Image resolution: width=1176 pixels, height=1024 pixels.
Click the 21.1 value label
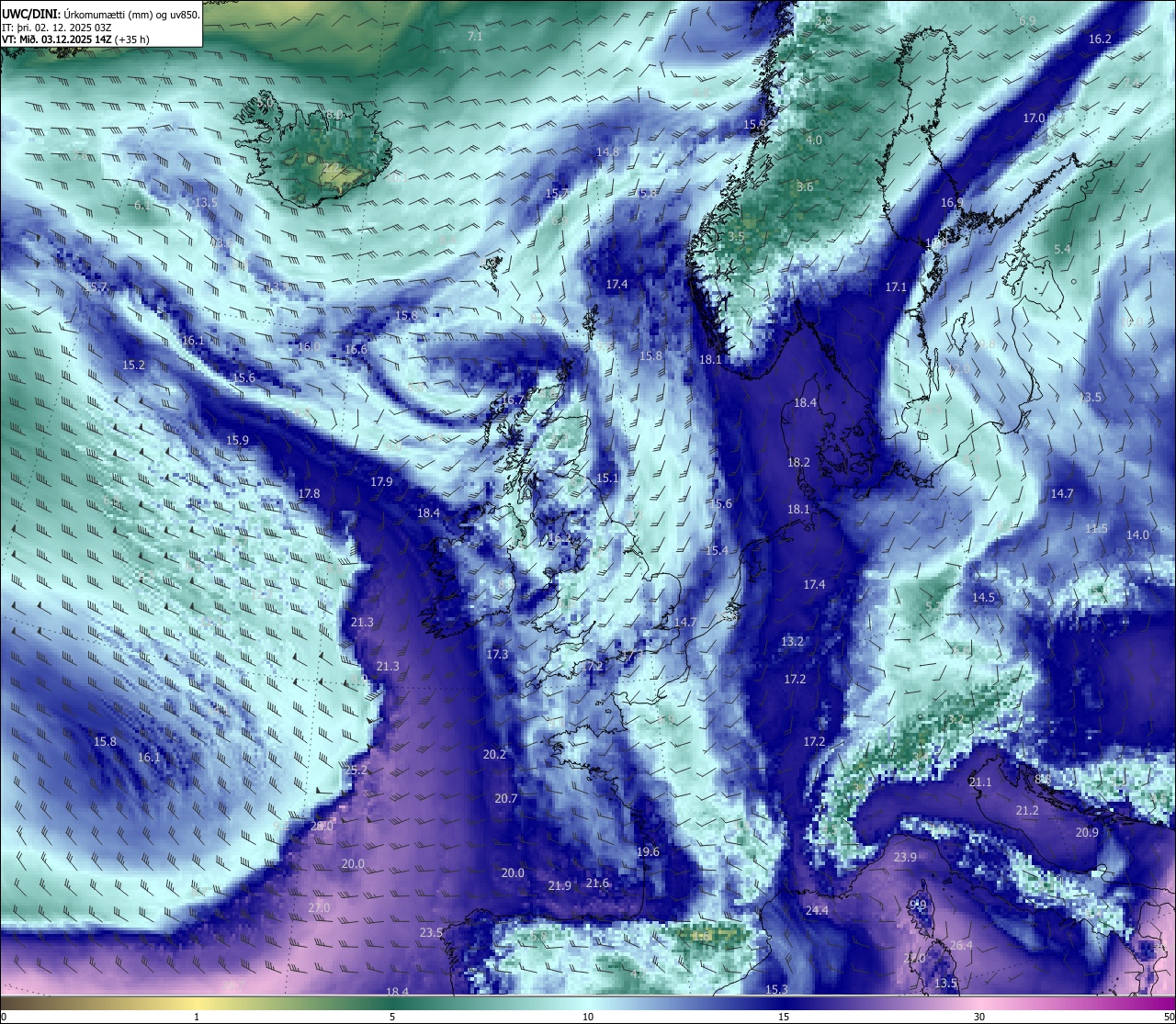click(980, 782)
